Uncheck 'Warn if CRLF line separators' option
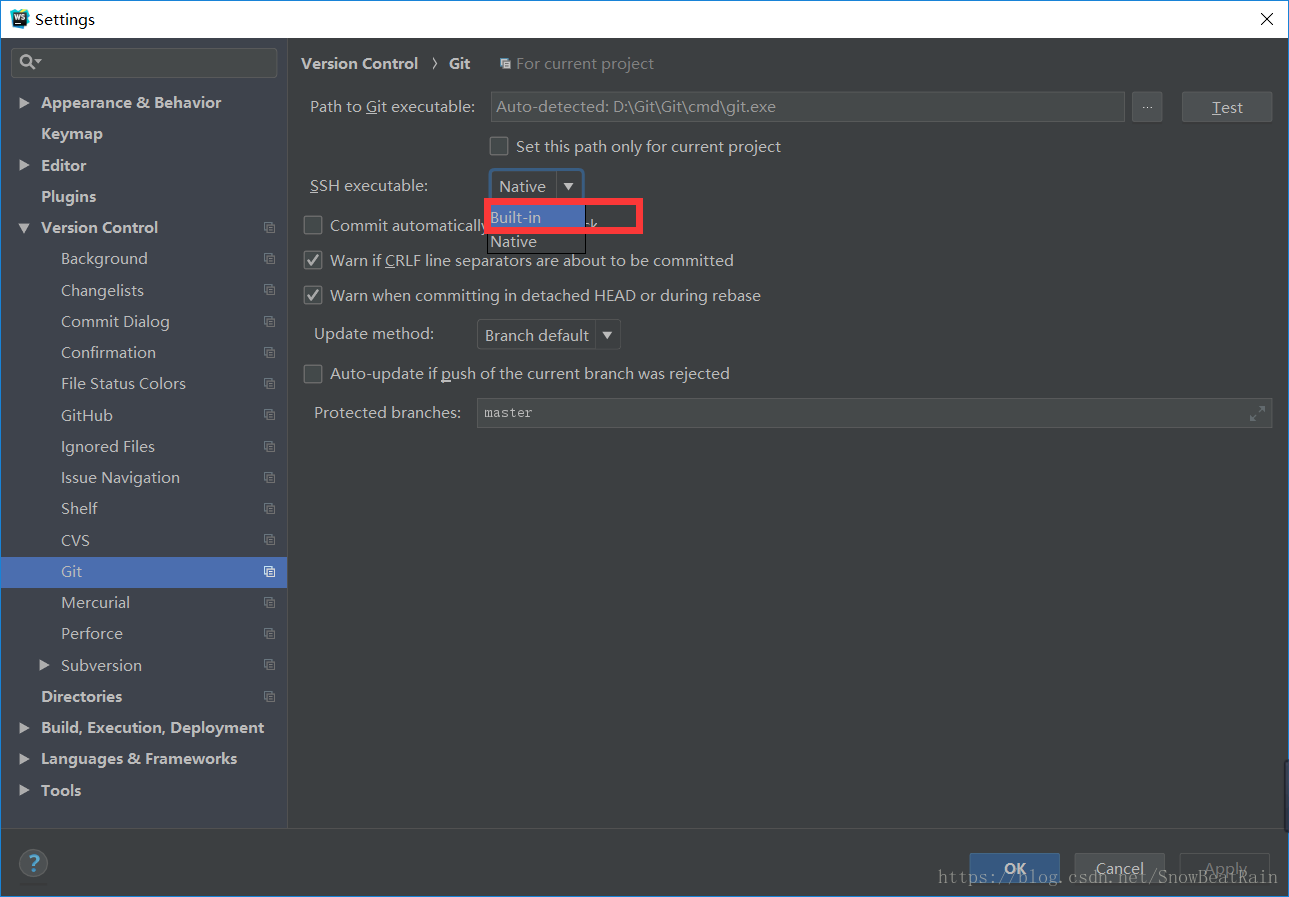The image size is (1289, 897). coord(313,260)
